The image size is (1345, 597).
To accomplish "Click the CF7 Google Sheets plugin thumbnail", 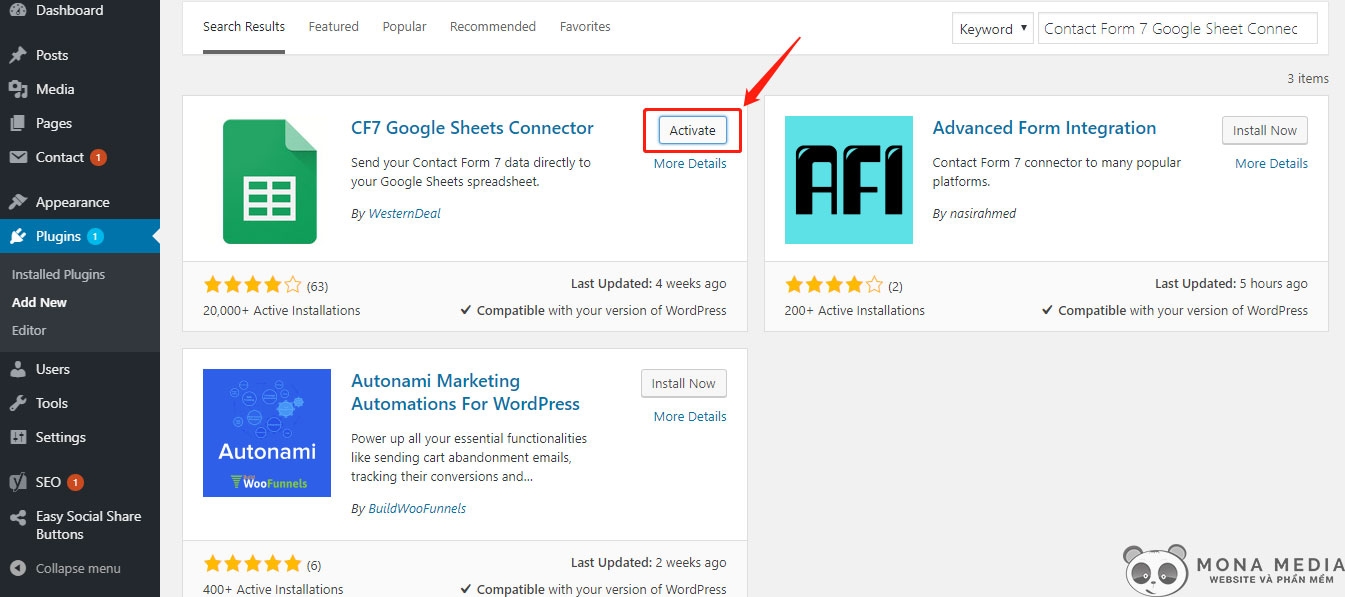I will (x=269, y=181).
